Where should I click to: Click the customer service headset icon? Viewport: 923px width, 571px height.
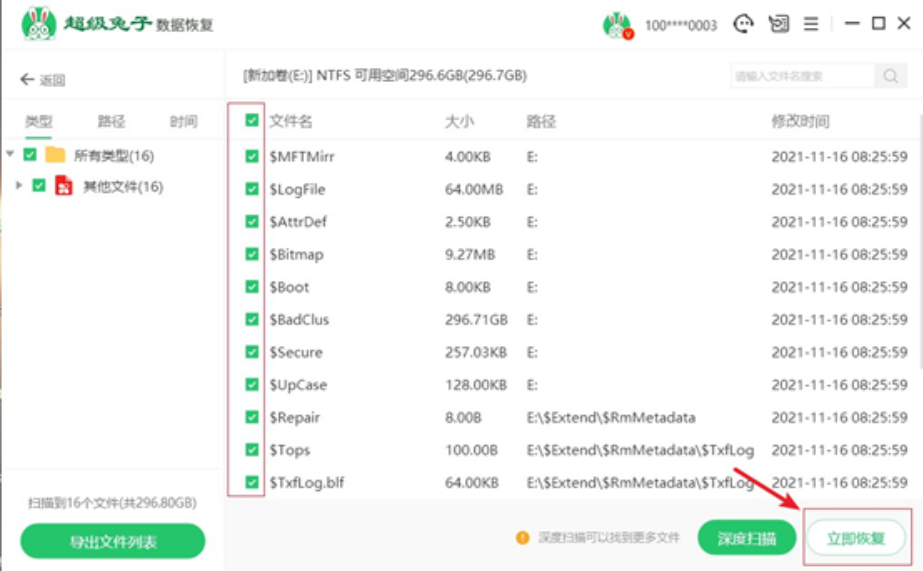pos(743,24)
